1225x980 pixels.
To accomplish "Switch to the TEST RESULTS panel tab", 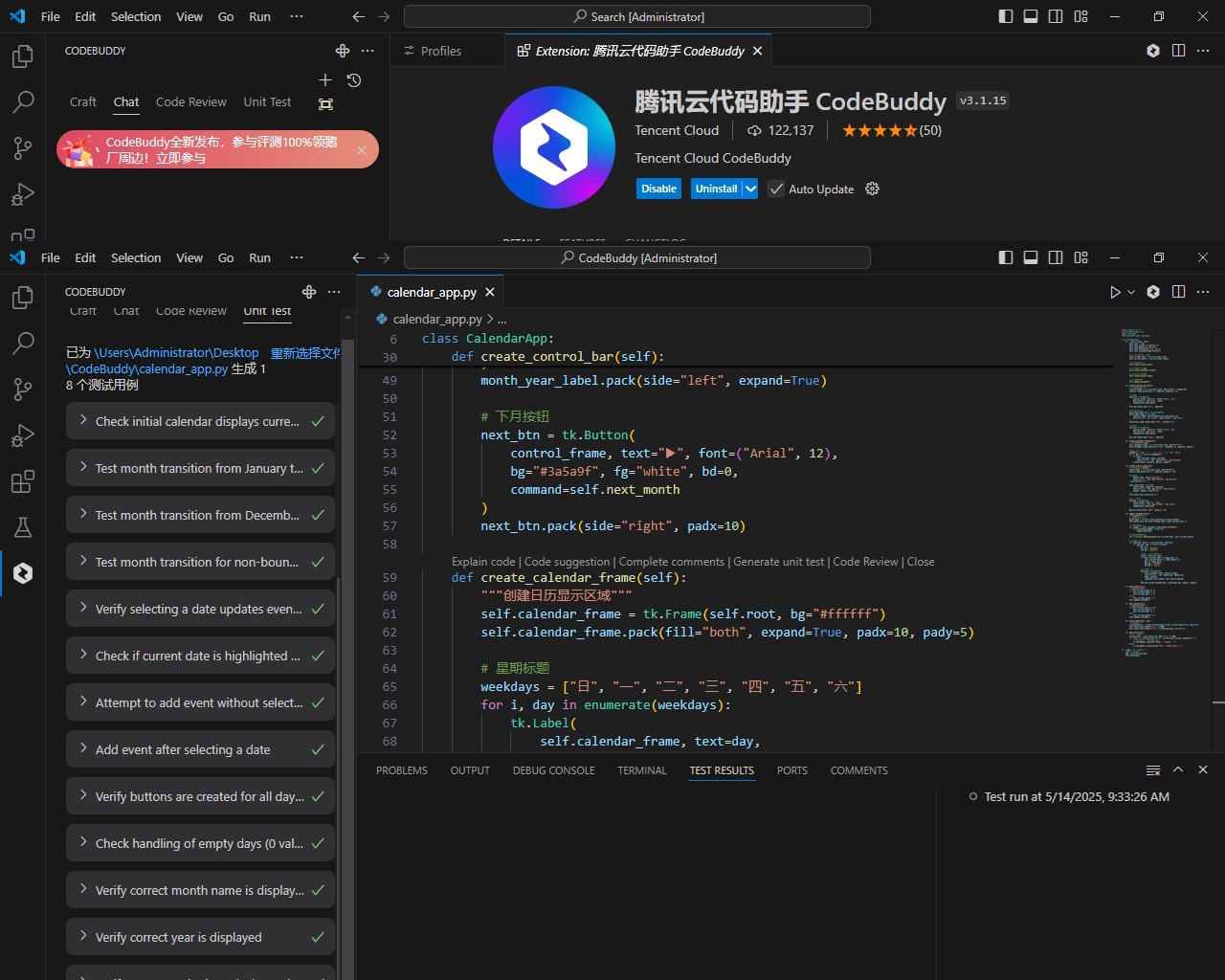I will pyautogui.click(x=722, y=770).
